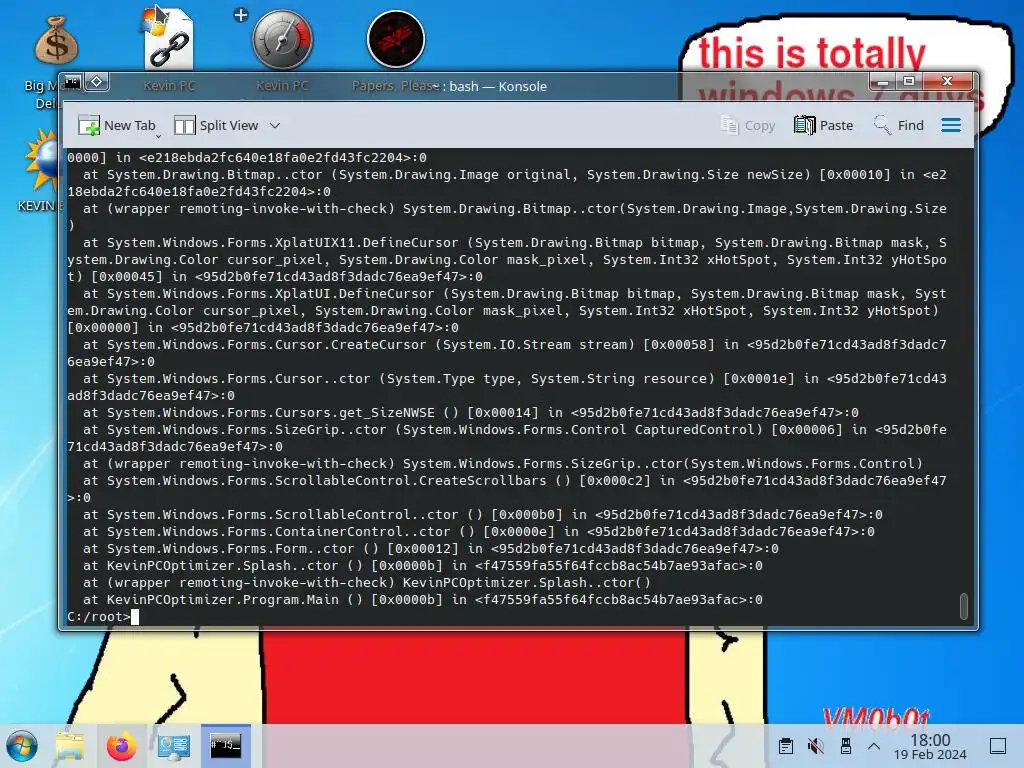Open Find search in Konsole

[899, 125]
